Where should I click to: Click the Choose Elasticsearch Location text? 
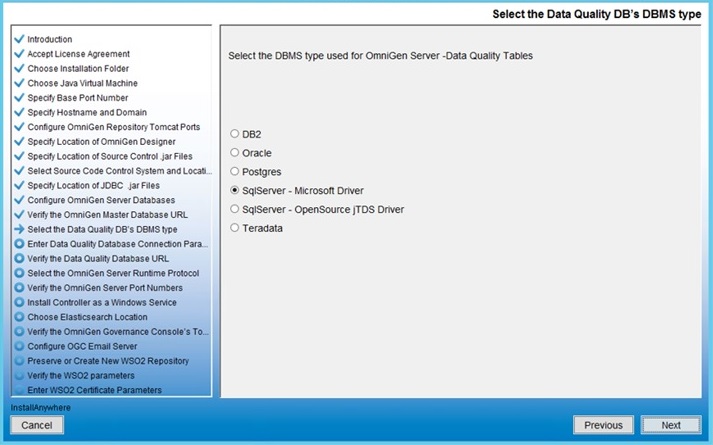tap(87, 316)
